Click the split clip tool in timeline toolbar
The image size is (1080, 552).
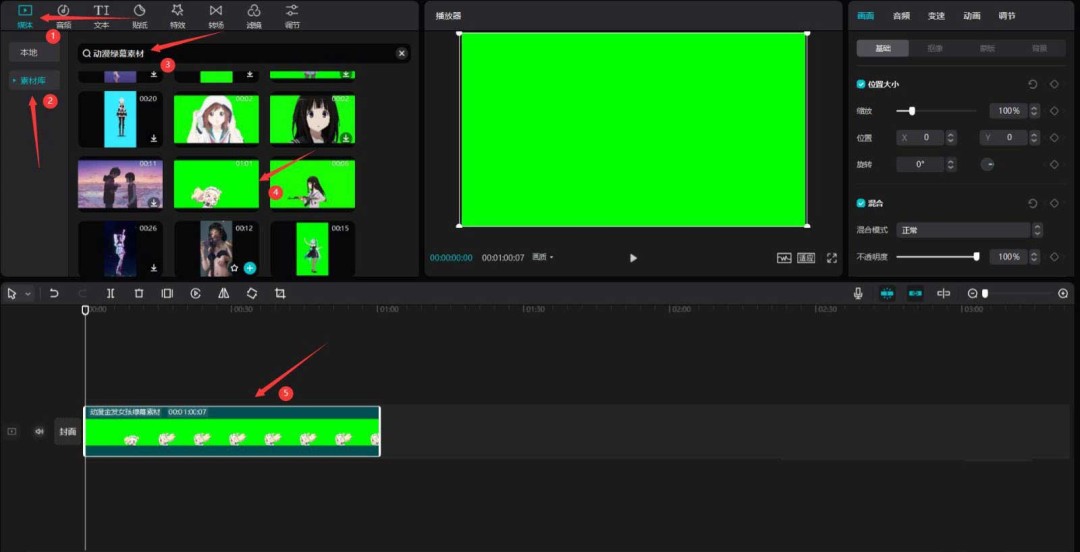pos(110,293)
